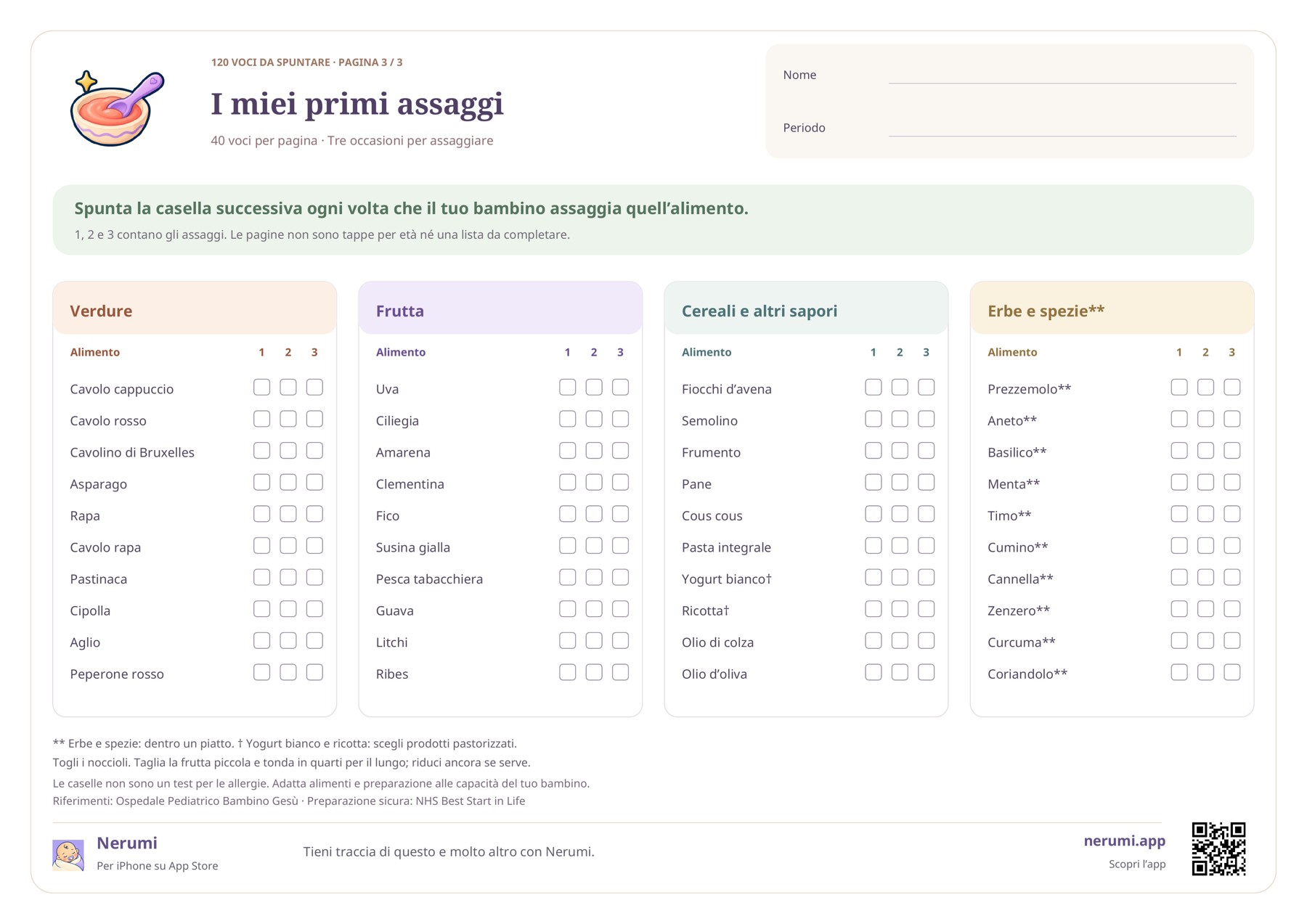The width and height of the screenshot is (1307, 924).
Task: Click the Nerumi baby app icon
Action: click(x=68, y=854)
